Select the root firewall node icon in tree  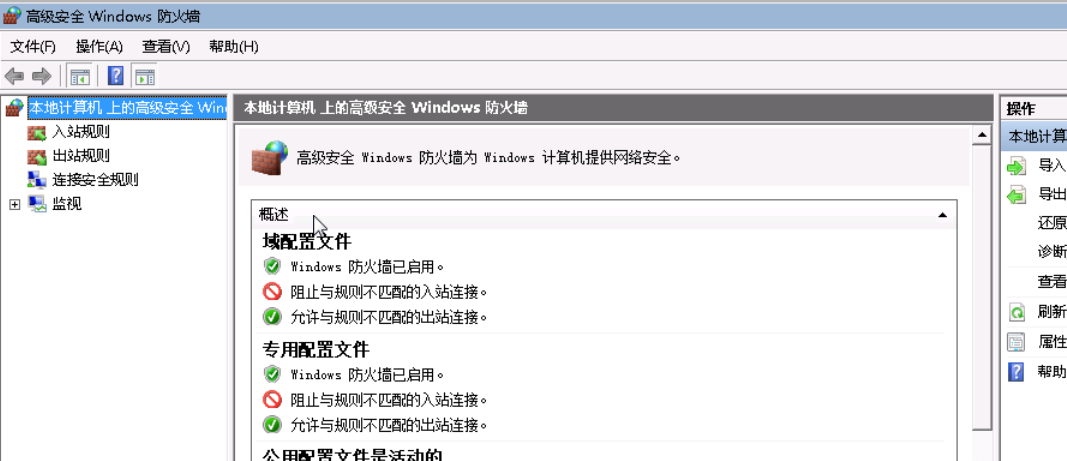click(14, 108)
